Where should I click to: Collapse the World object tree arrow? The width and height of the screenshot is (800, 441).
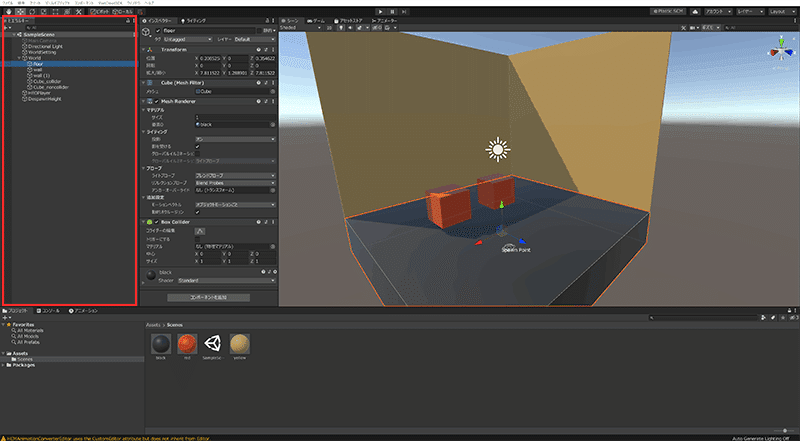point(19,58)
